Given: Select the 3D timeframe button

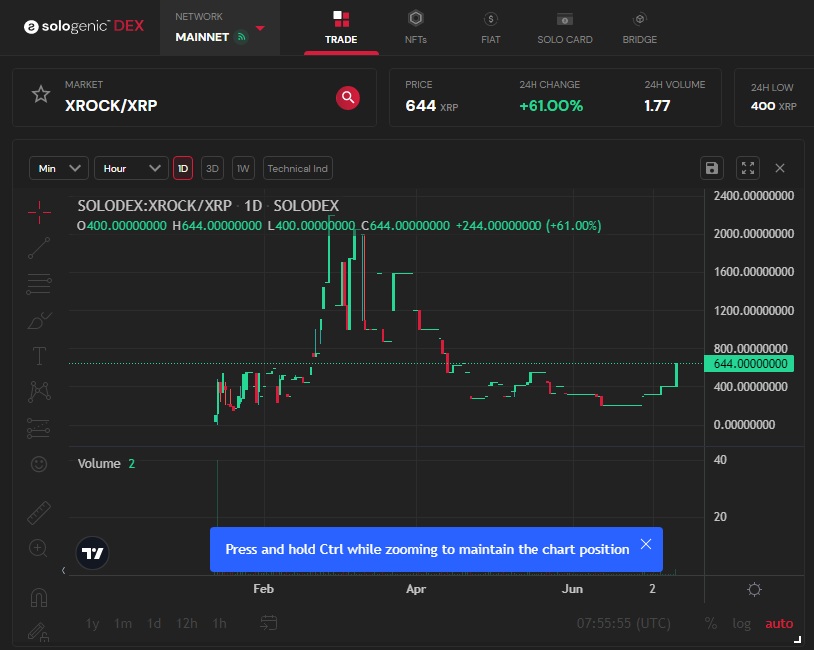Looking at the screenshot, I should 212,168.
